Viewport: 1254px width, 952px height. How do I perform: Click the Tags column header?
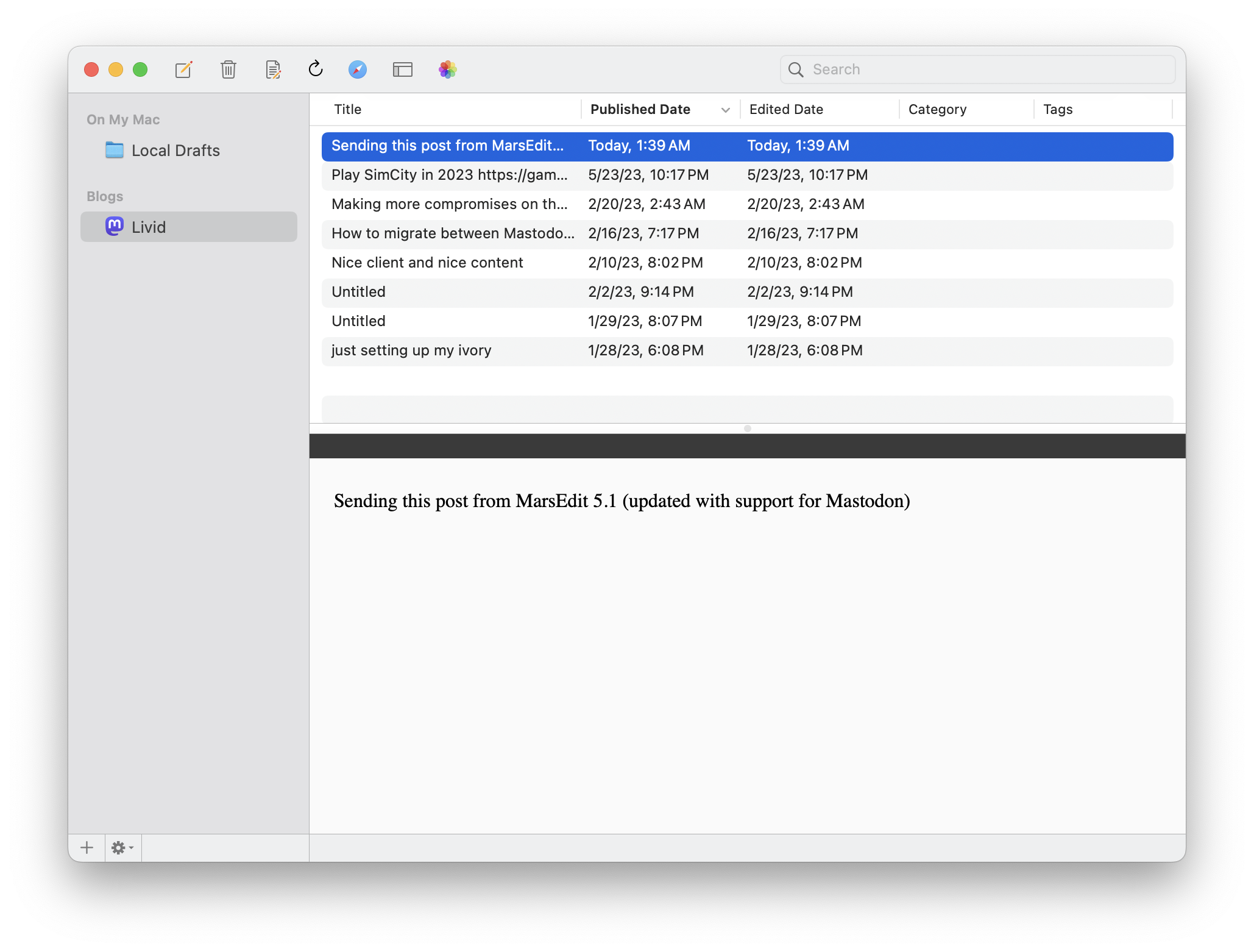[x=1058, y=110]
